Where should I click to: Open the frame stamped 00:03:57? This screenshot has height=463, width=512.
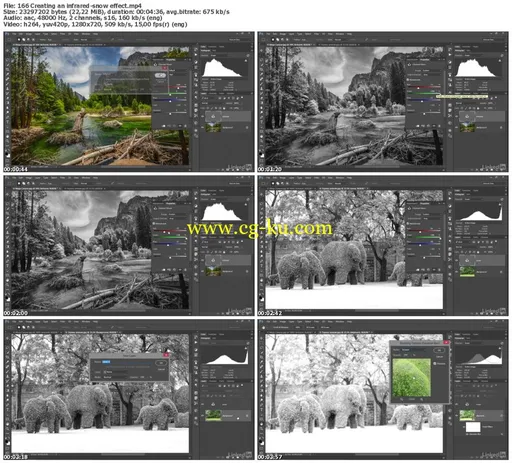tap(383, 390)
